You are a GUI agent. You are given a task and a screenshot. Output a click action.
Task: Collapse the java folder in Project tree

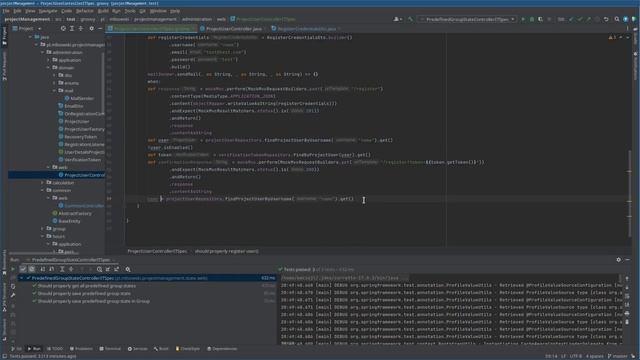(31, 37)
